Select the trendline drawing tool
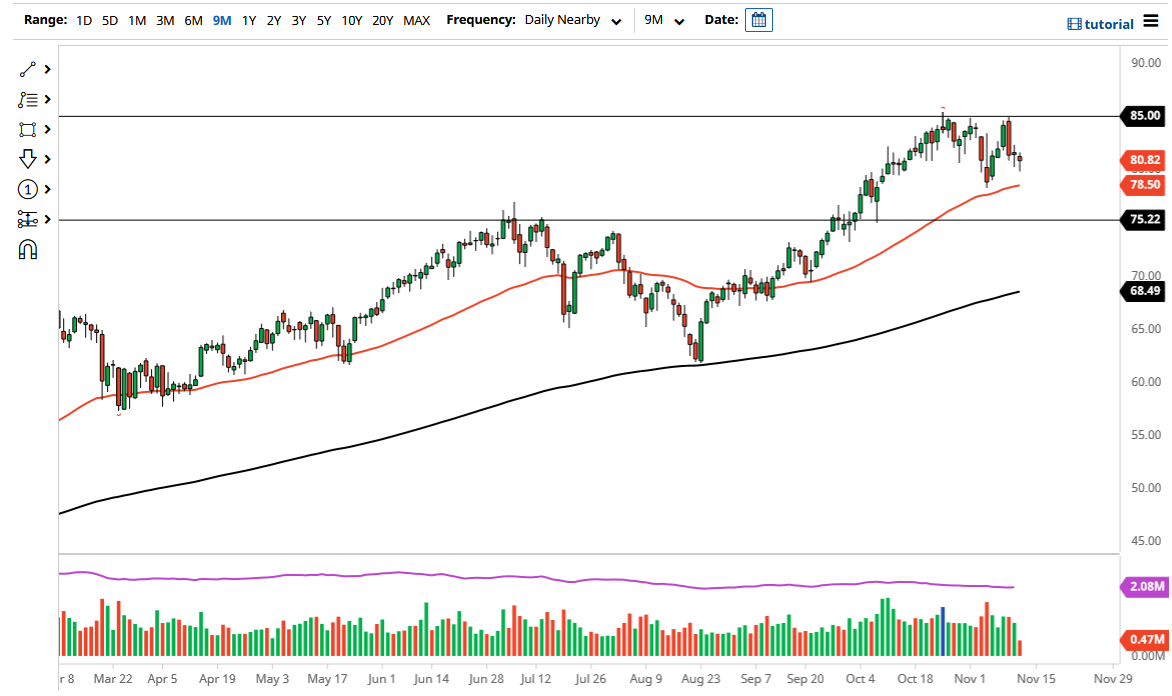The height and width of the screenshot is (696, 1172). 28,68
